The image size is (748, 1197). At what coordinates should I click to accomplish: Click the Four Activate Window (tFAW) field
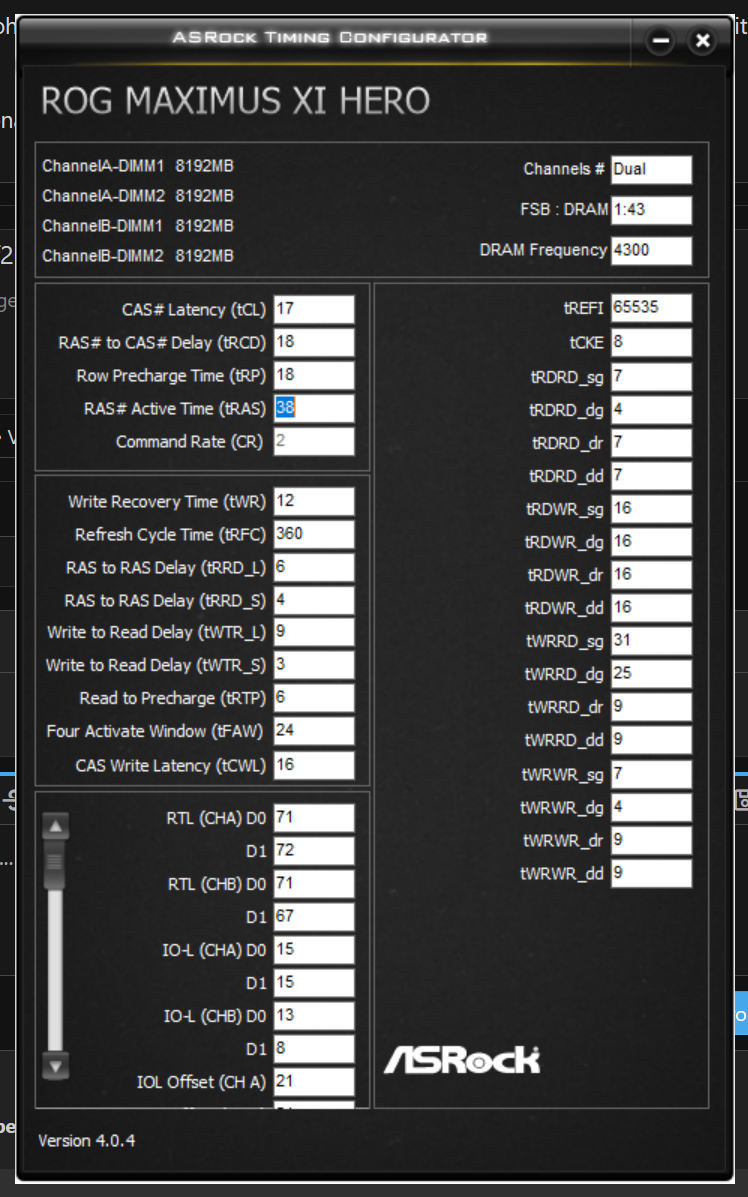tap(314, 731)
